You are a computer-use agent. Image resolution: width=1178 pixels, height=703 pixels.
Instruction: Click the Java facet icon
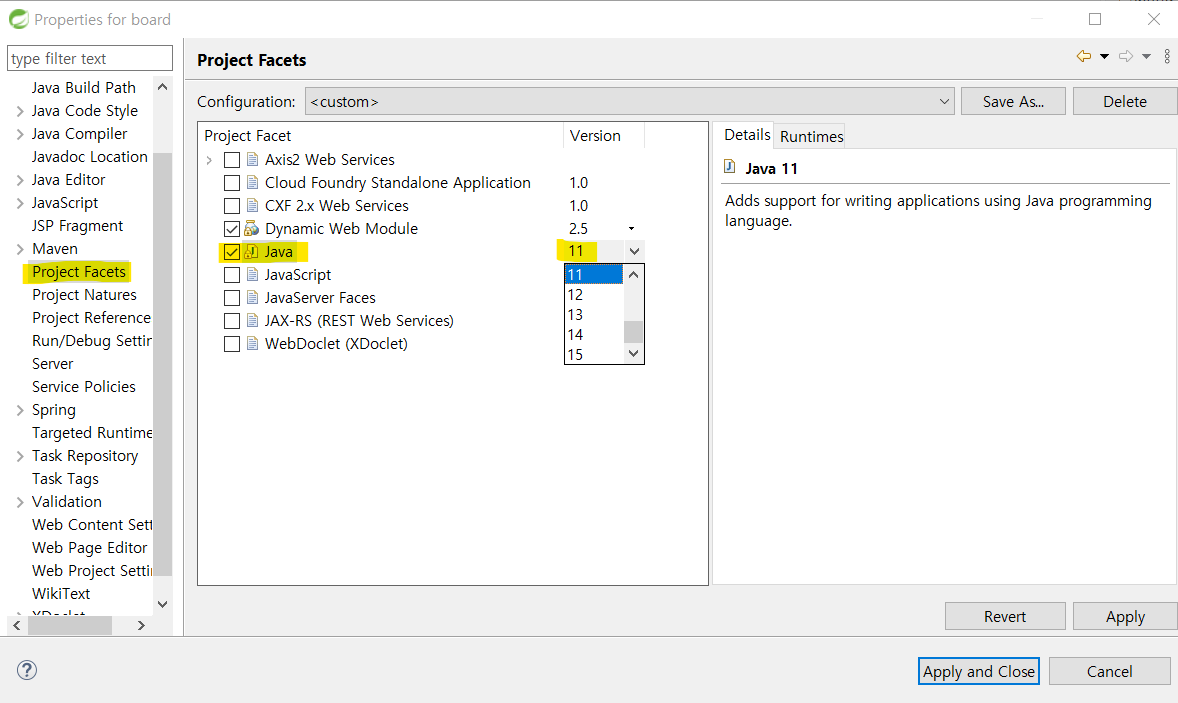(252, 252)
